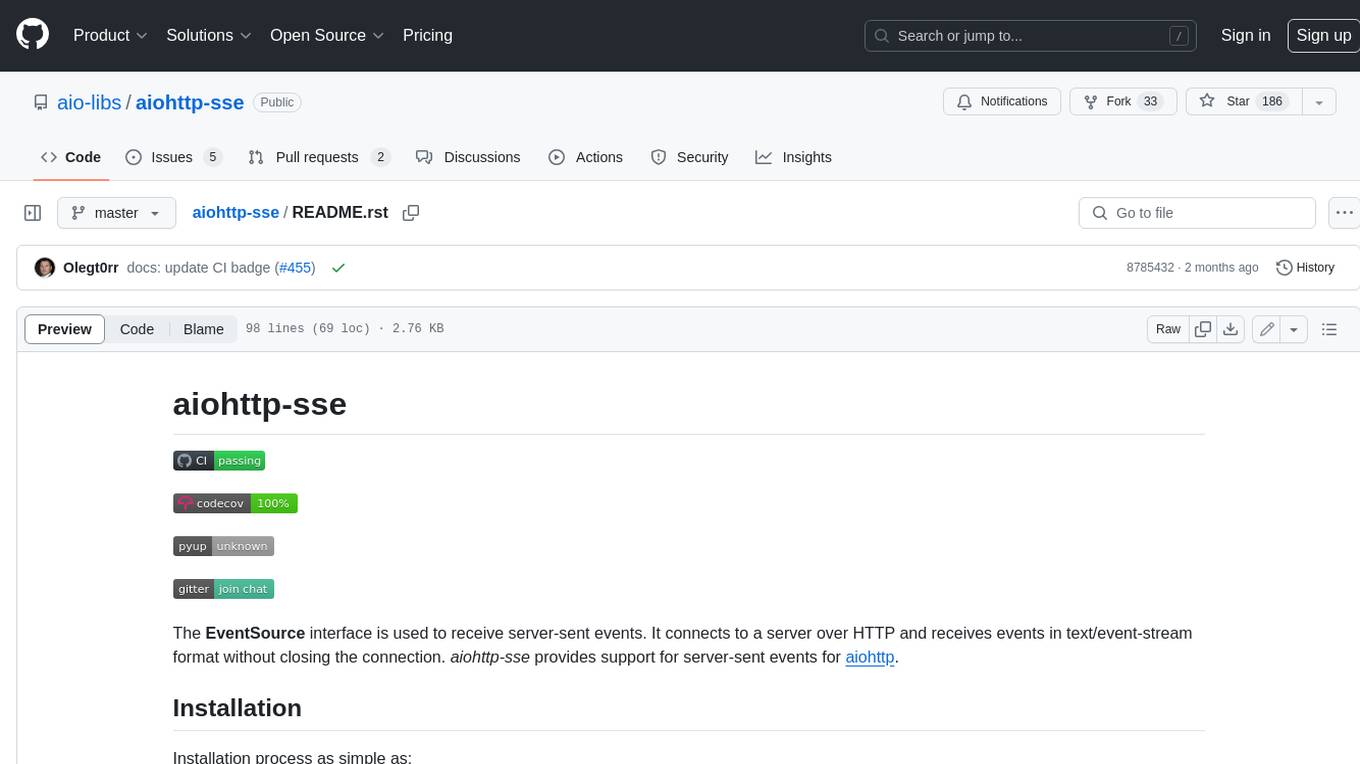Switch to Code view mode
Viewport: 1360px width, 764px height.
coord(137,329)
